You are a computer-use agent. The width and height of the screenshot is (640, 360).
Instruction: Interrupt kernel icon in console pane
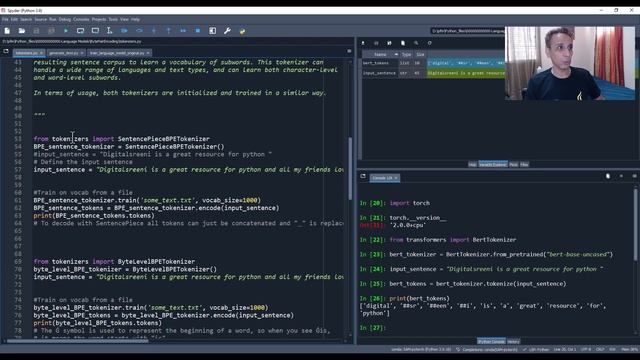[621, 176]
